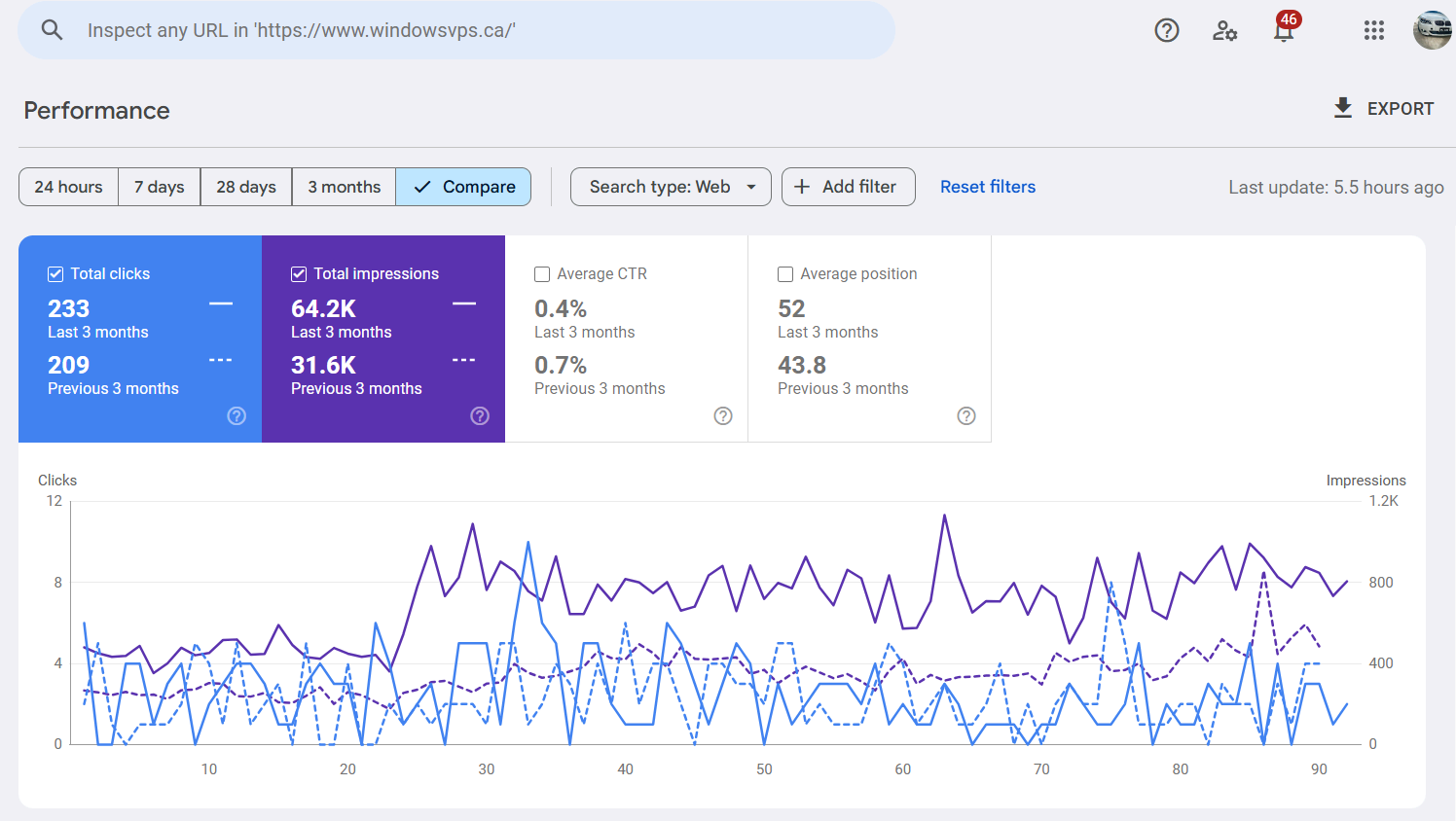1456x821 pixels.
Task: Open help icon on Total impressions card
Action: [480, 416]
